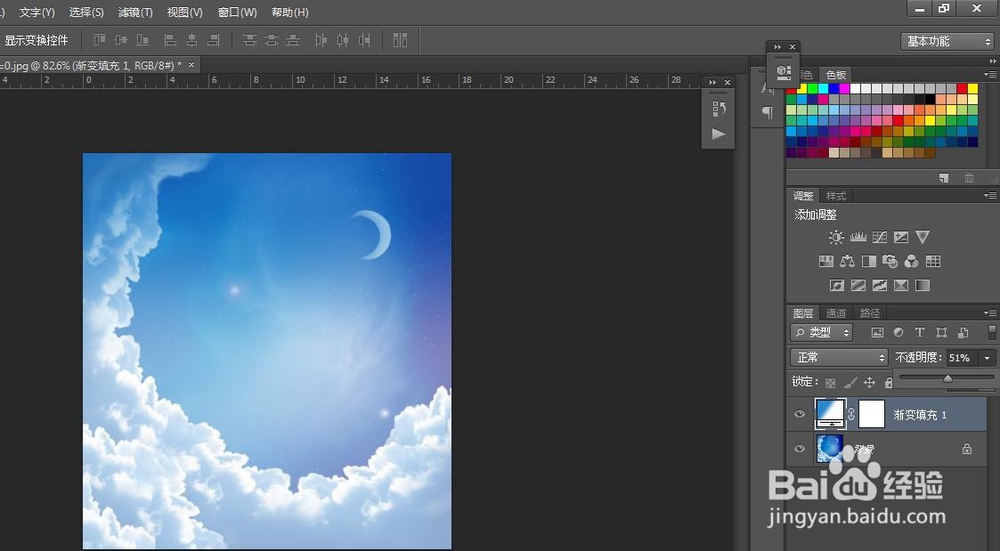Toggle adjustment layer filter
Screen dimensions: 1000x551
point(899,332)
